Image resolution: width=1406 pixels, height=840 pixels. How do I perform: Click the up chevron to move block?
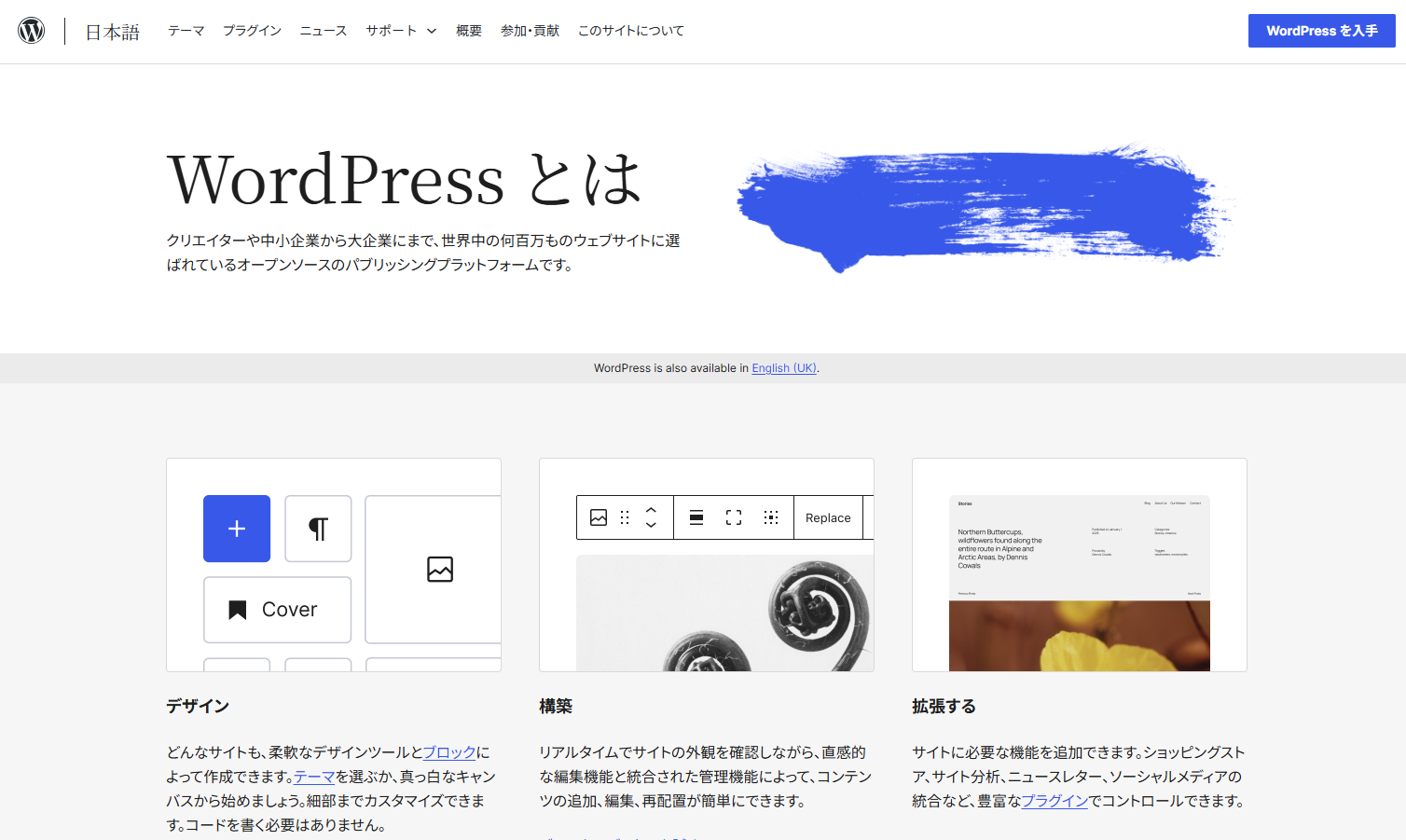(651, 512)
